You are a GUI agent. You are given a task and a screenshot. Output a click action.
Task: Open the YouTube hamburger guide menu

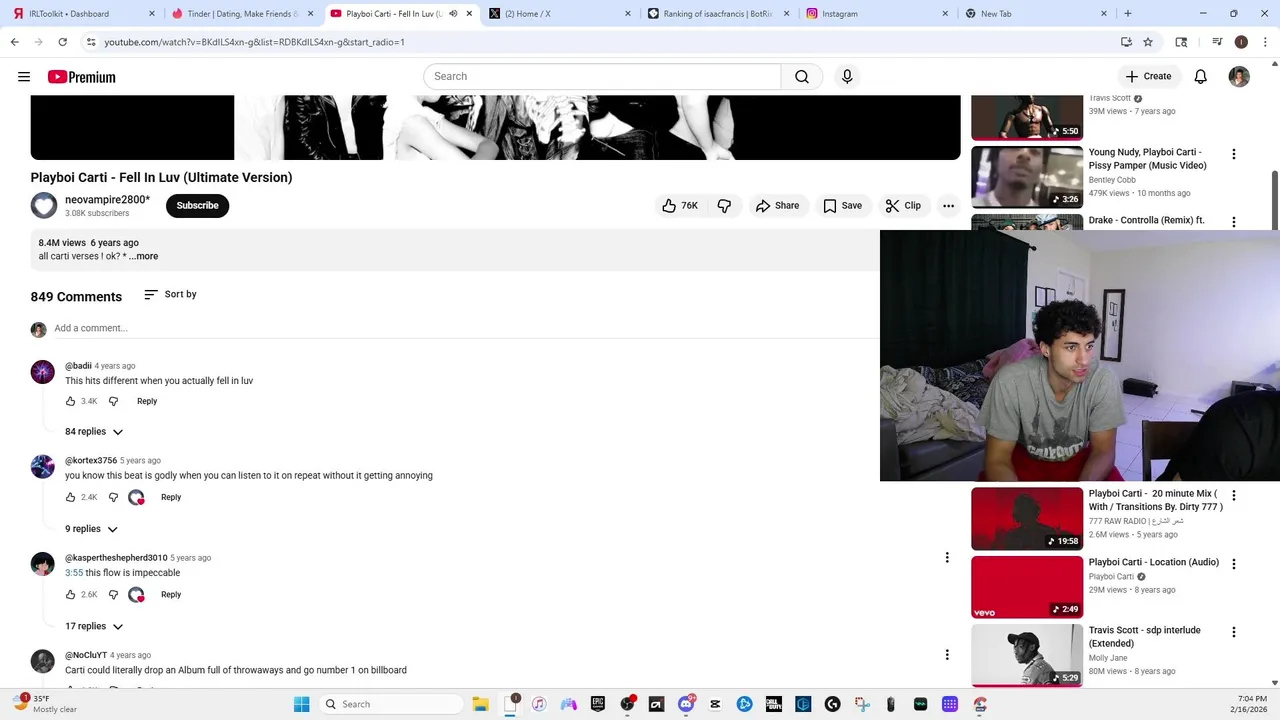tap(24, 77)
